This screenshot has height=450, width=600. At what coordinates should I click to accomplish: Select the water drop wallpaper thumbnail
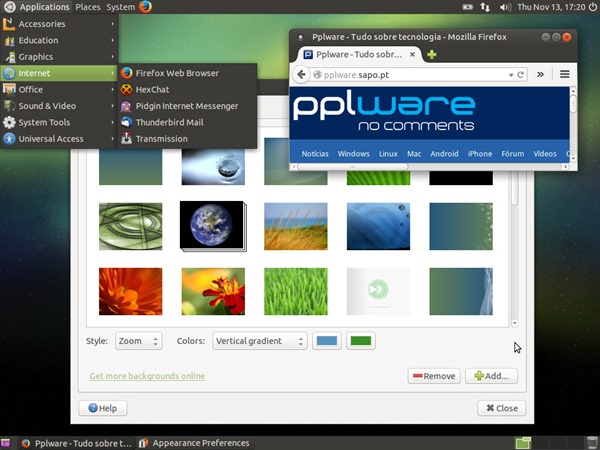click(213, 167)
